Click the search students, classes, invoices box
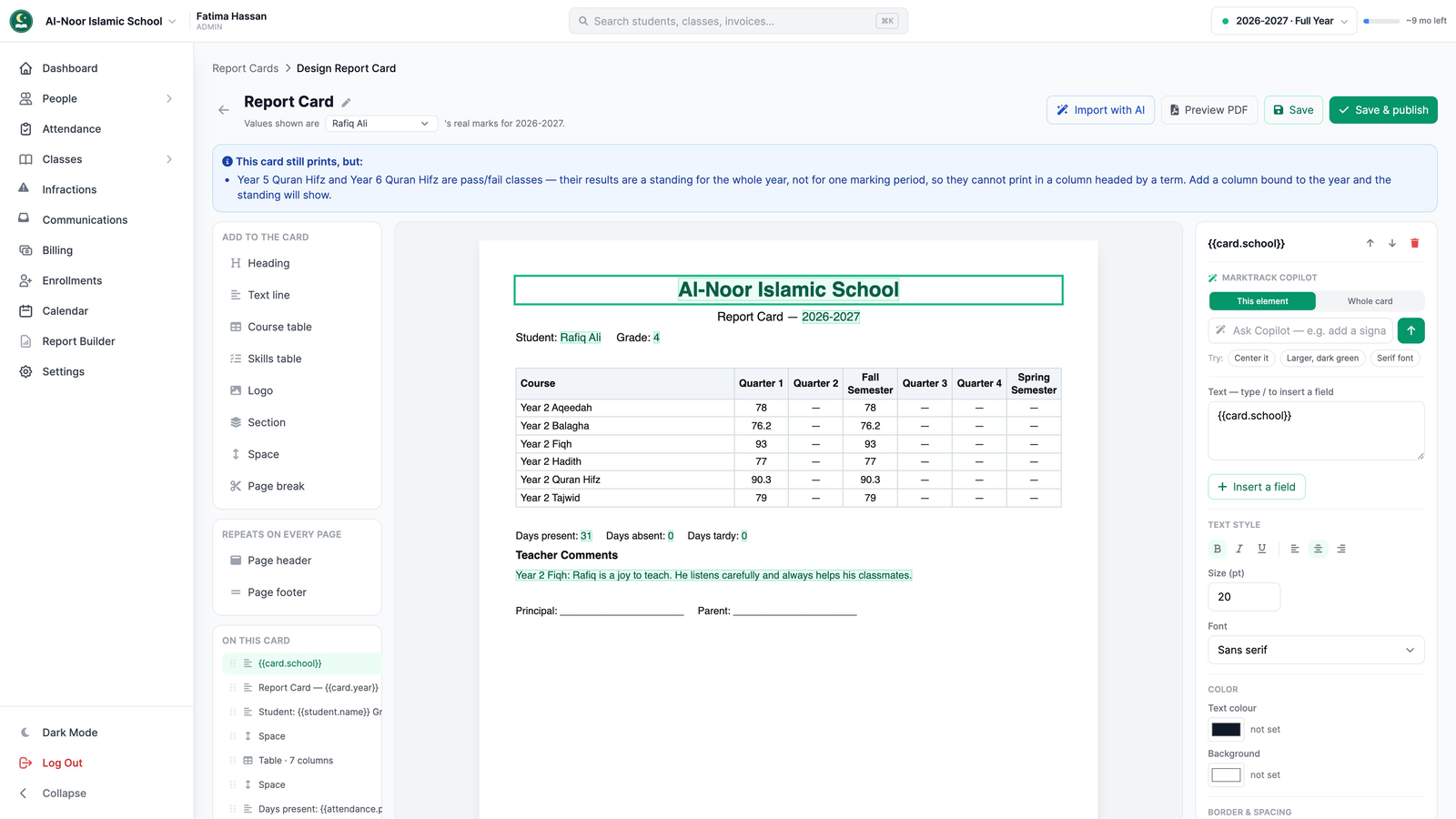 point(738,21)
